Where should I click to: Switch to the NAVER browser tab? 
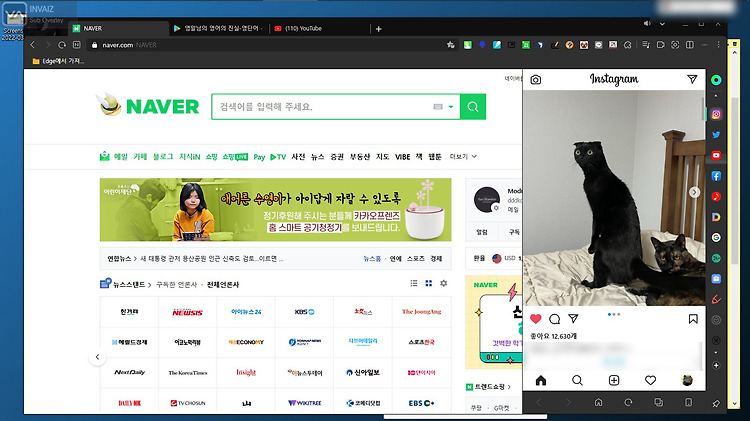(117, 29)
